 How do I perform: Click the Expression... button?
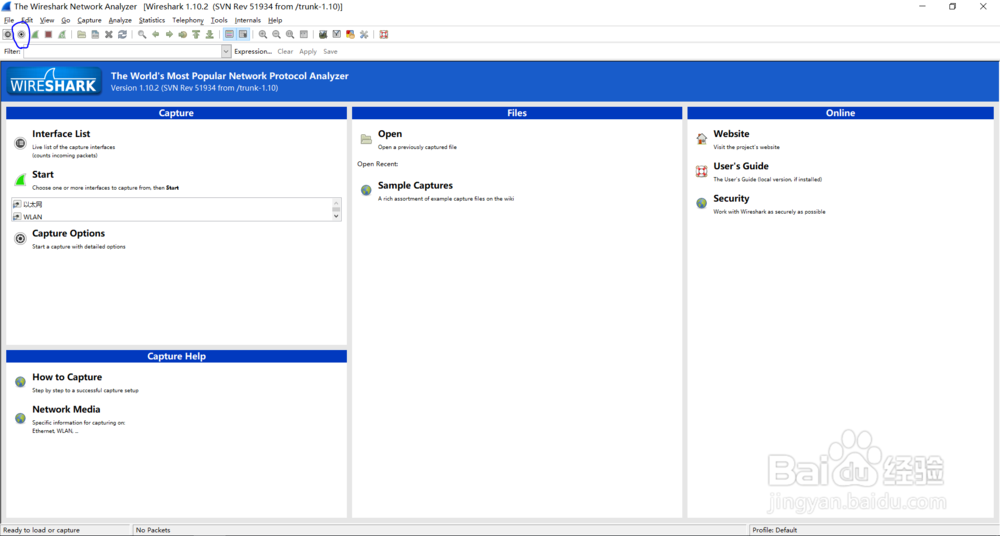coord(253,52)
